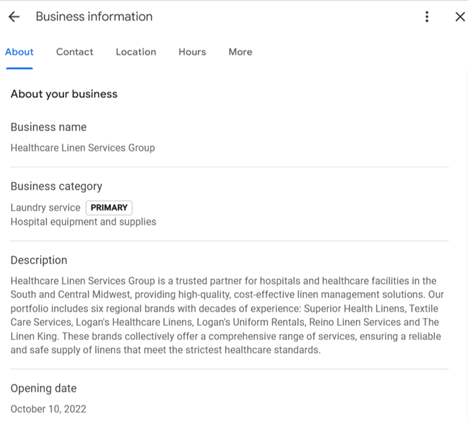Switch to the Hours tab

[x=192, y=52]
